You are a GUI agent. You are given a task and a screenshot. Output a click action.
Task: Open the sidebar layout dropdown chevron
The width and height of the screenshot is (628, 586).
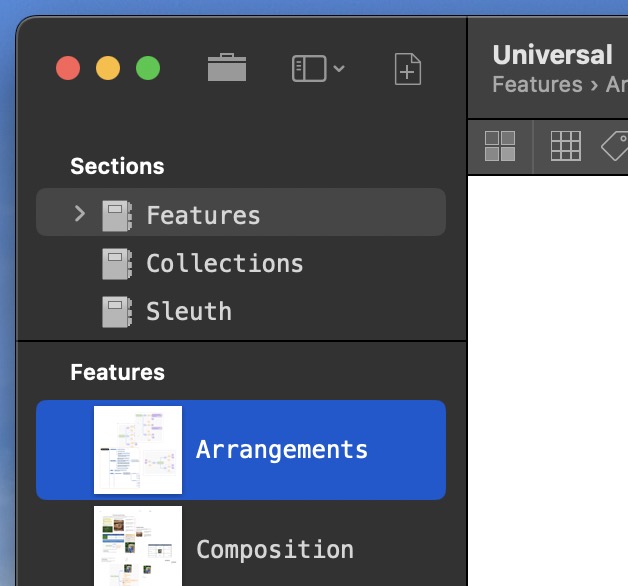click(339, 69)
